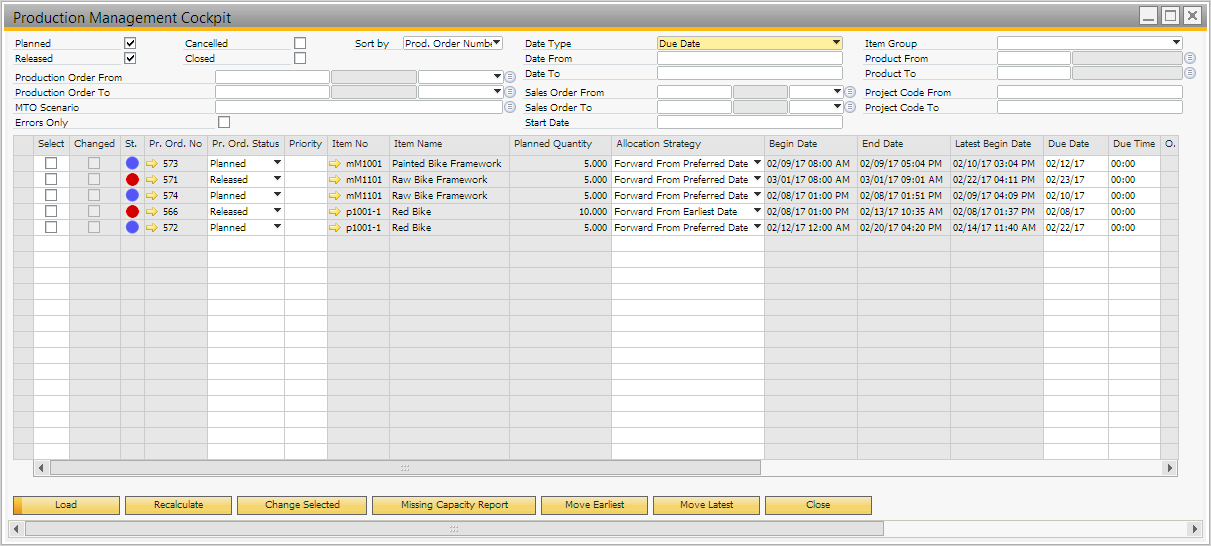Select the row checkbox for order 574

[x=51, y=195]
